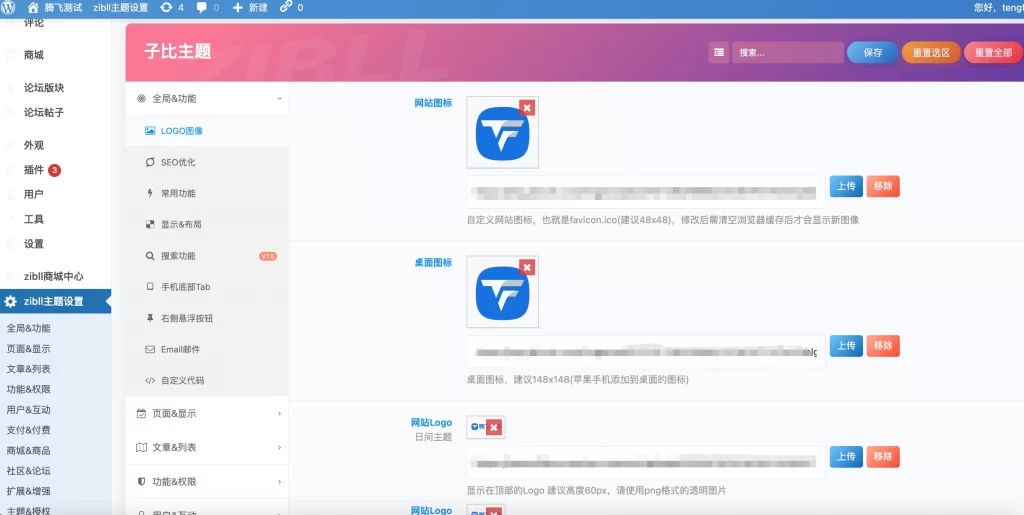The height and width of the screenshot is (515, 1024).
Task: Click zibll主题设置 in the admin bar
Action: click(x=120, y=8)
